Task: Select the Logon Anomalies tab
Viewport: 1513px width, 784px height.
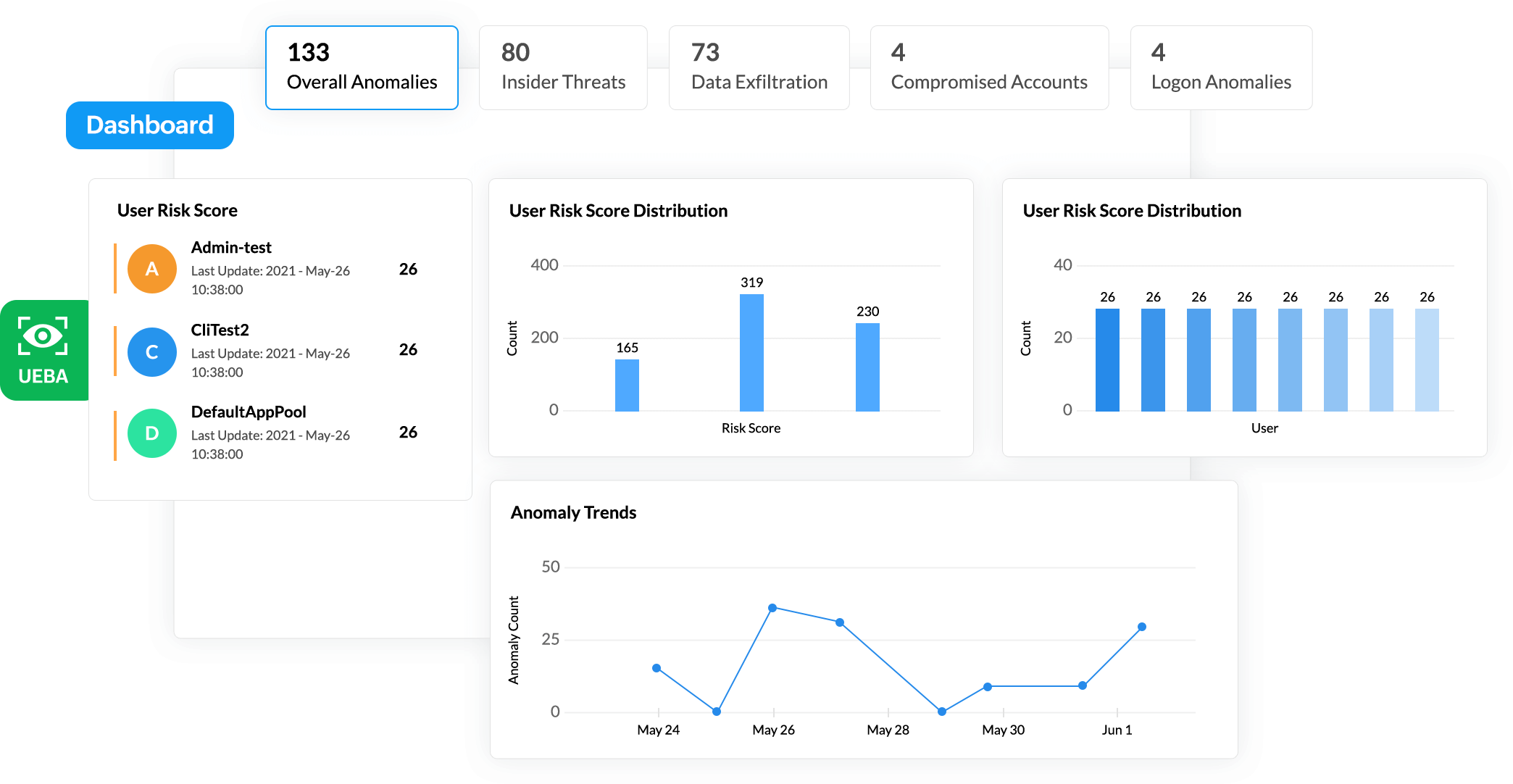Action: pos(1221,67)
